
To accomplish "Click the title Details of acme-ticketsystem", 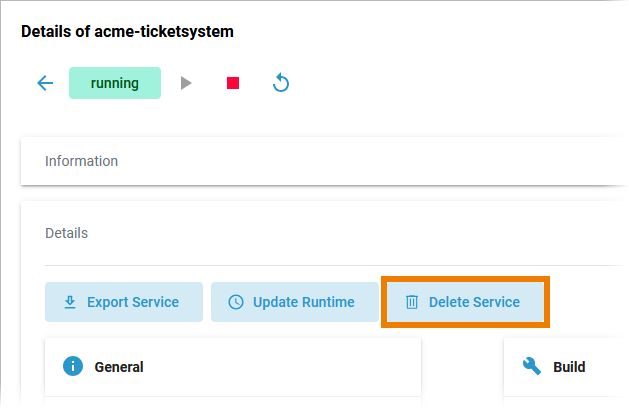I will click(127, 32).
